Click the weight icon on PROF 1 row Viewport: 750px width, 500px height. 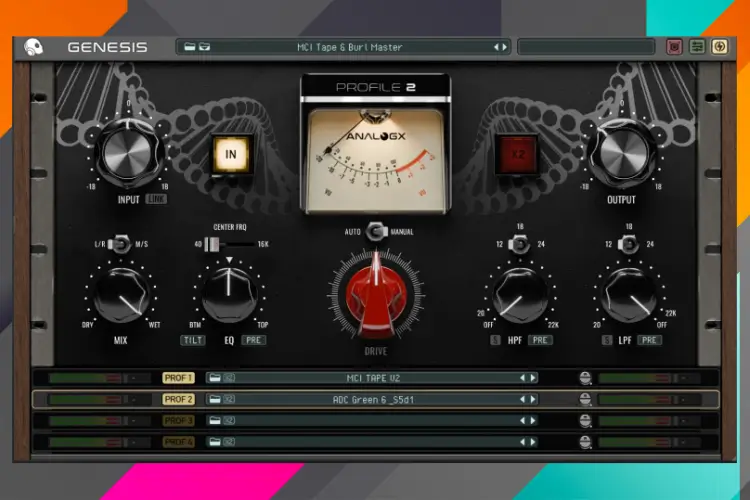tap(584, 378)
